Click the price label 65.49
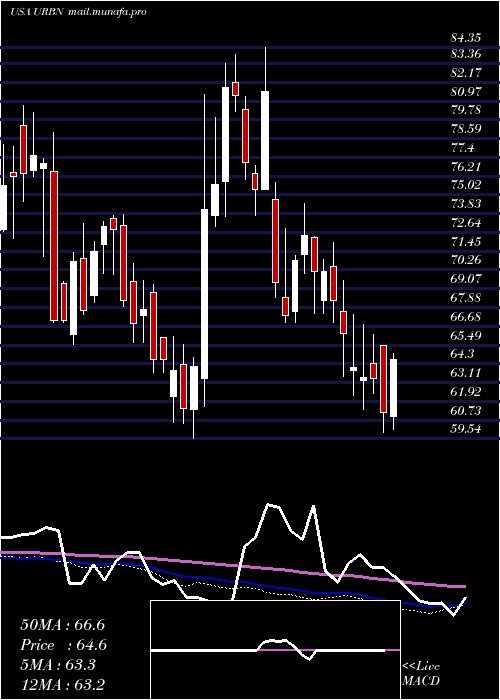This screenshot has width=500, height=700. 466,335
